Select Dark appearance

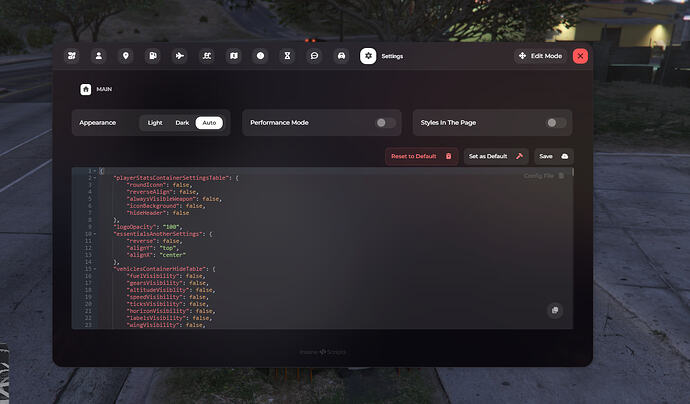point(182,123)
